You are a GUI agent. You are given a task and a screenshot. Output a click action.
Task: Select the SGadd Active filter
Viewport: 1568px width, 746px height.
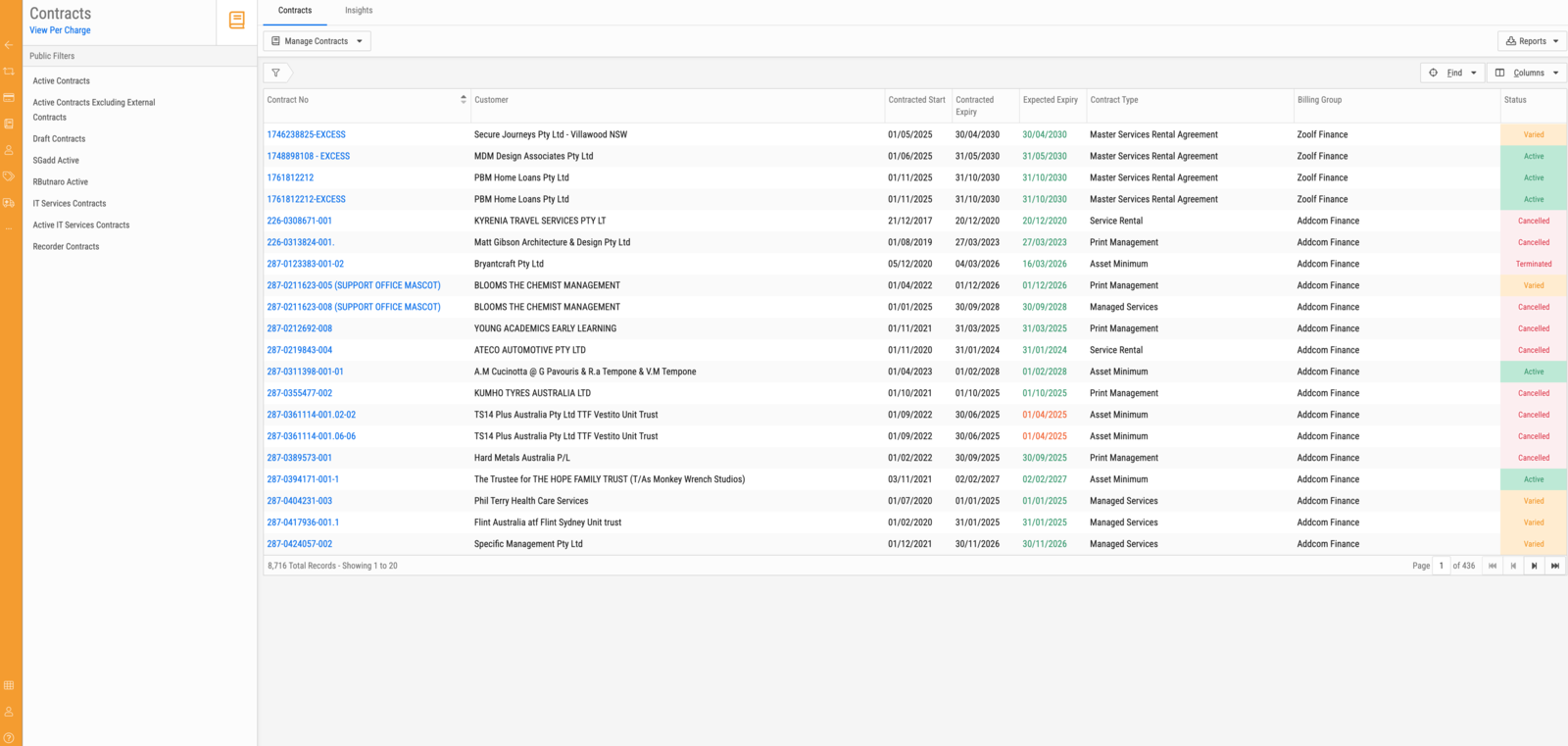pos(56,161)
